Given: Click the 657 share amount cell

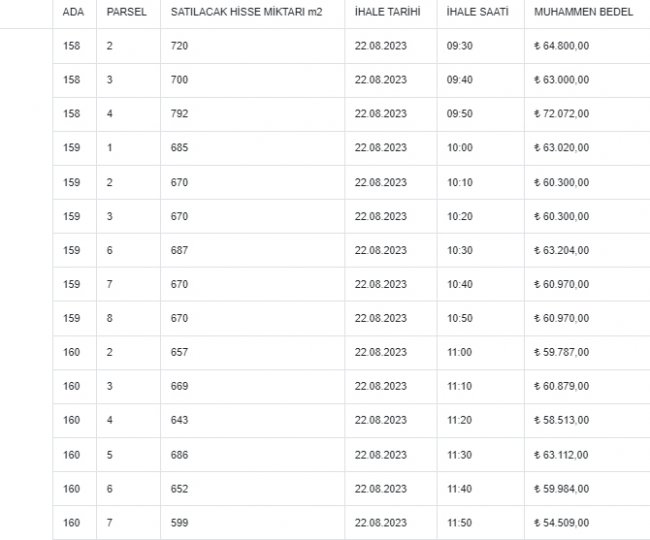Looking at the screenshot, I should (179, 352).
